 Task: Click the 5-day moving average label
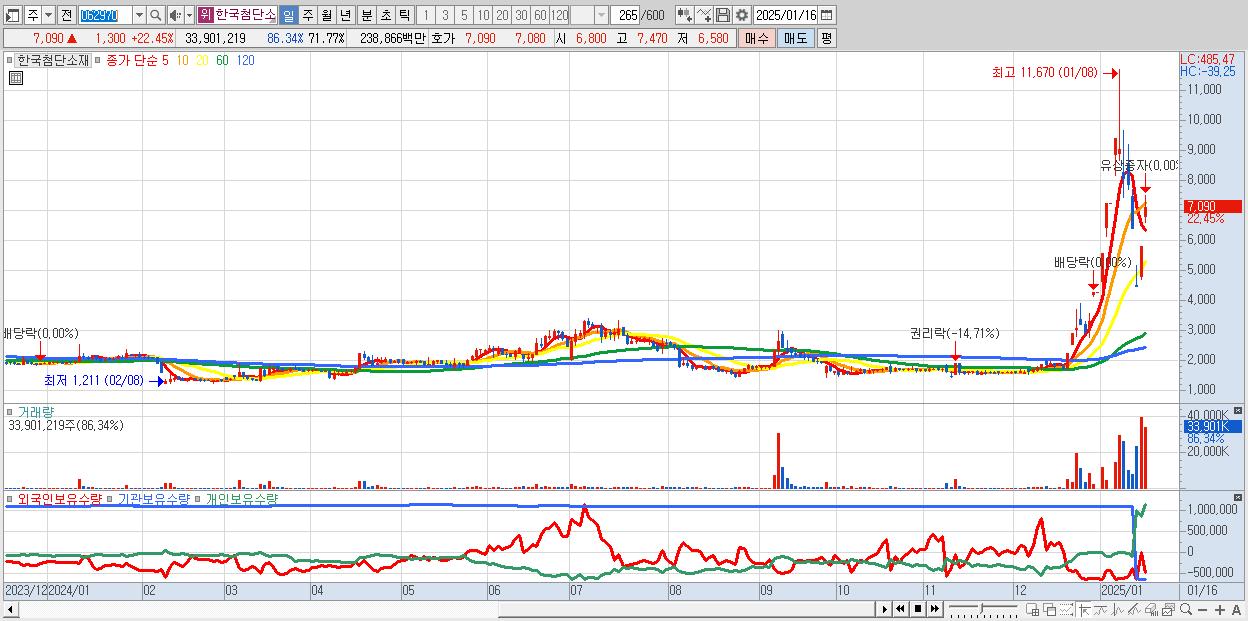[x=164, y=60]
